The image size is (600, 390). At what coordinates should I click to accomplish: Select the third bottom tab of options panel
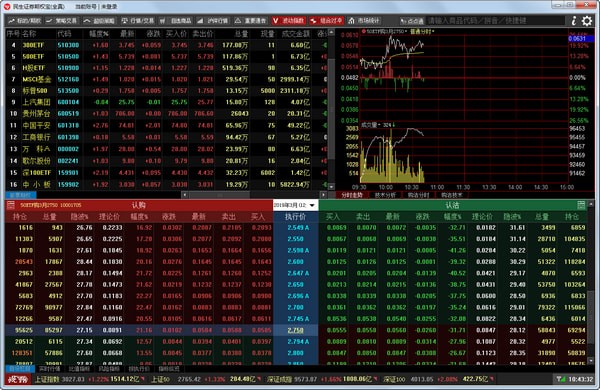tap(79, 369)
